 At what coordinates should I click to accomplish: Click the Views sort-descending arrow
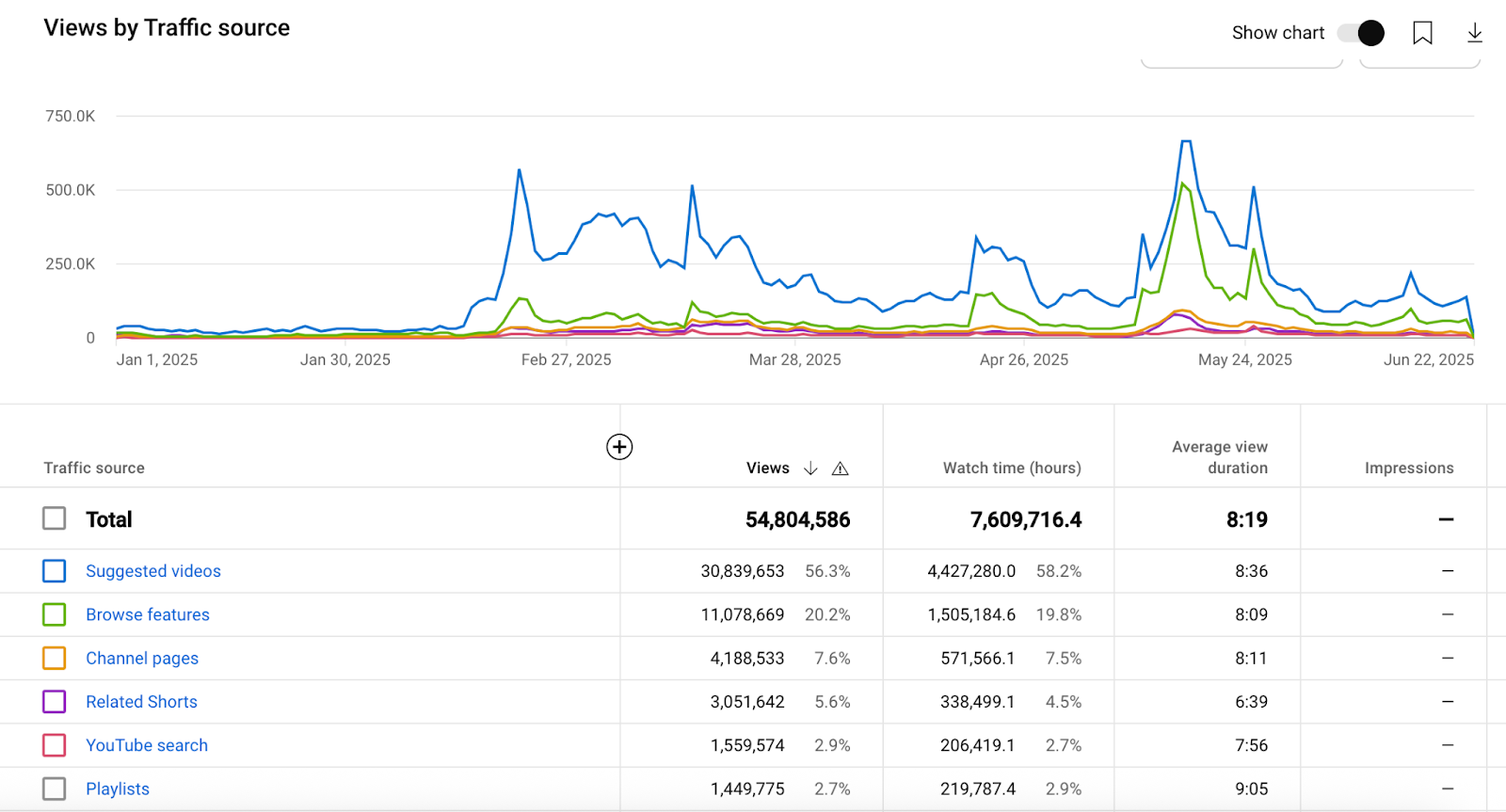(810, 469)
